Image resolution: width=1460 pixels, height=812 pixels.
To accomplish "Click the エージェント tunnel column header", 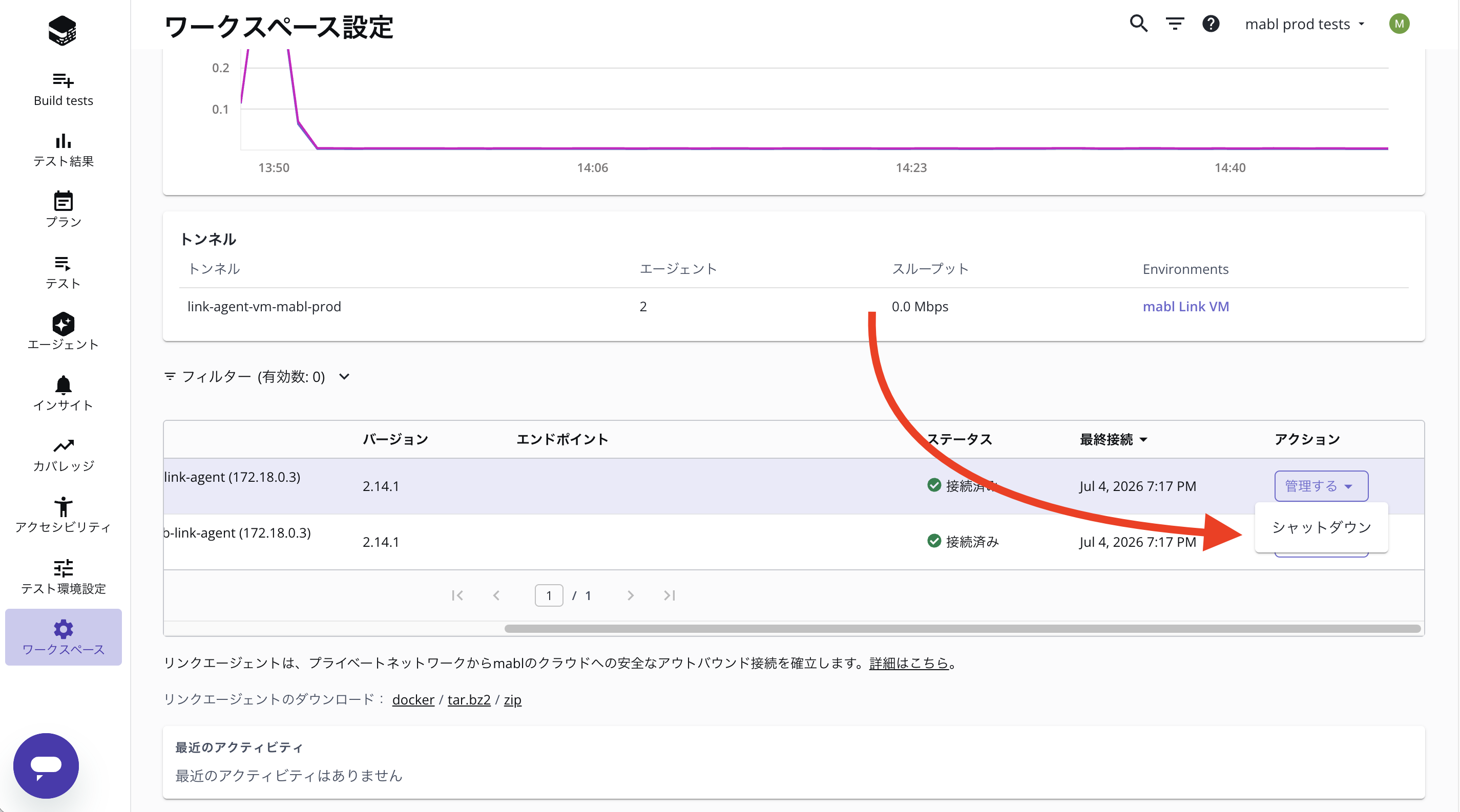I will pyautogui.click(x=678, y=269).
